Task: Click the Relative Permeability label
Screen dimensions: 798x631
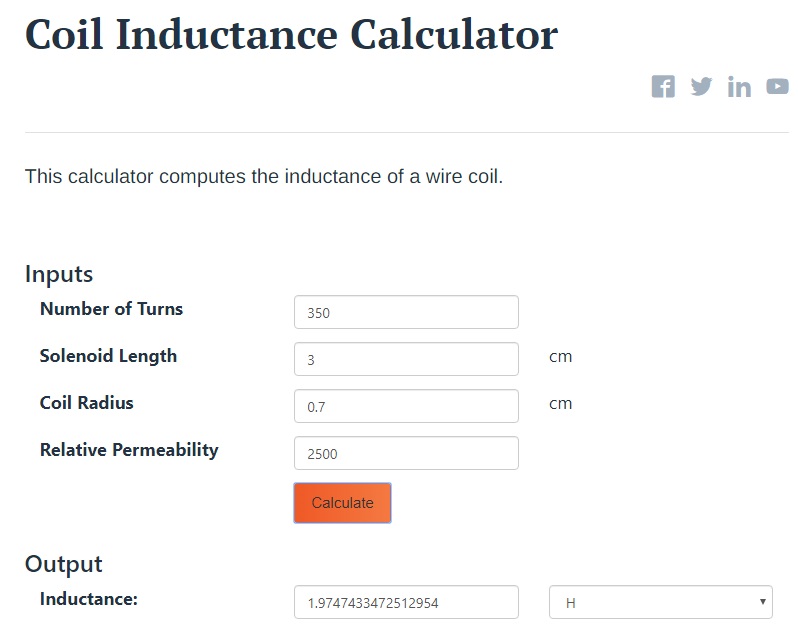Action: [129, 450]
